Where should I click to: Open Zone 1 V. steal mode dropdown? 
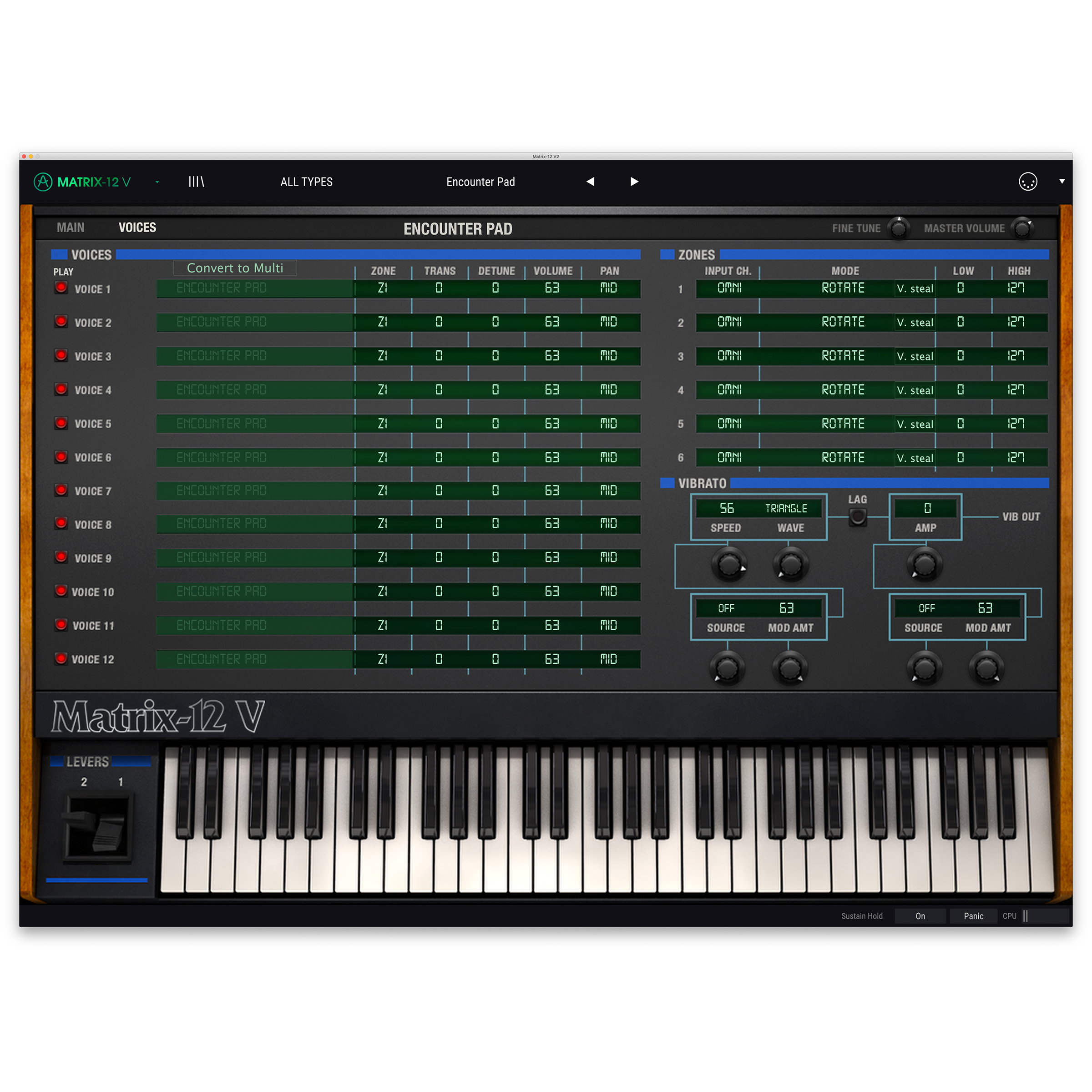(915, 288)
